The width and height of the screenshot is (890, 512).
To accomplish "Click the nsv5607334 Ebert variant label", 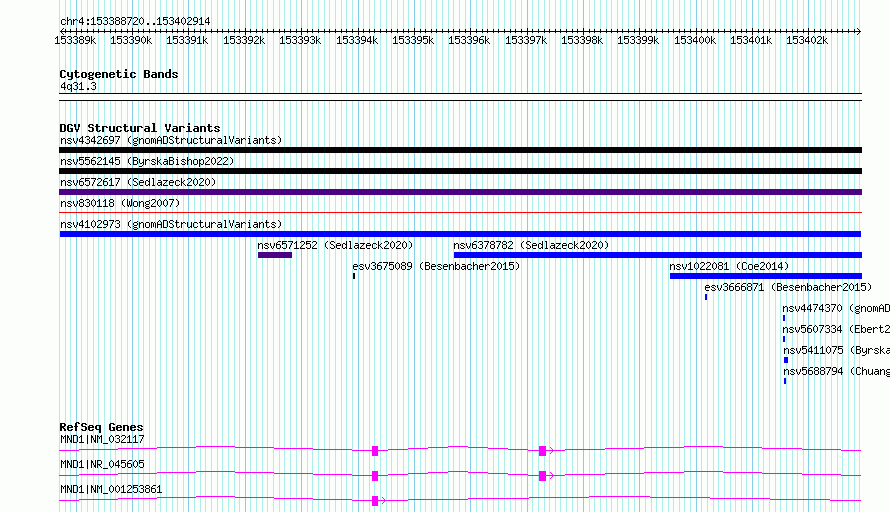I will [x=836, y=329].
